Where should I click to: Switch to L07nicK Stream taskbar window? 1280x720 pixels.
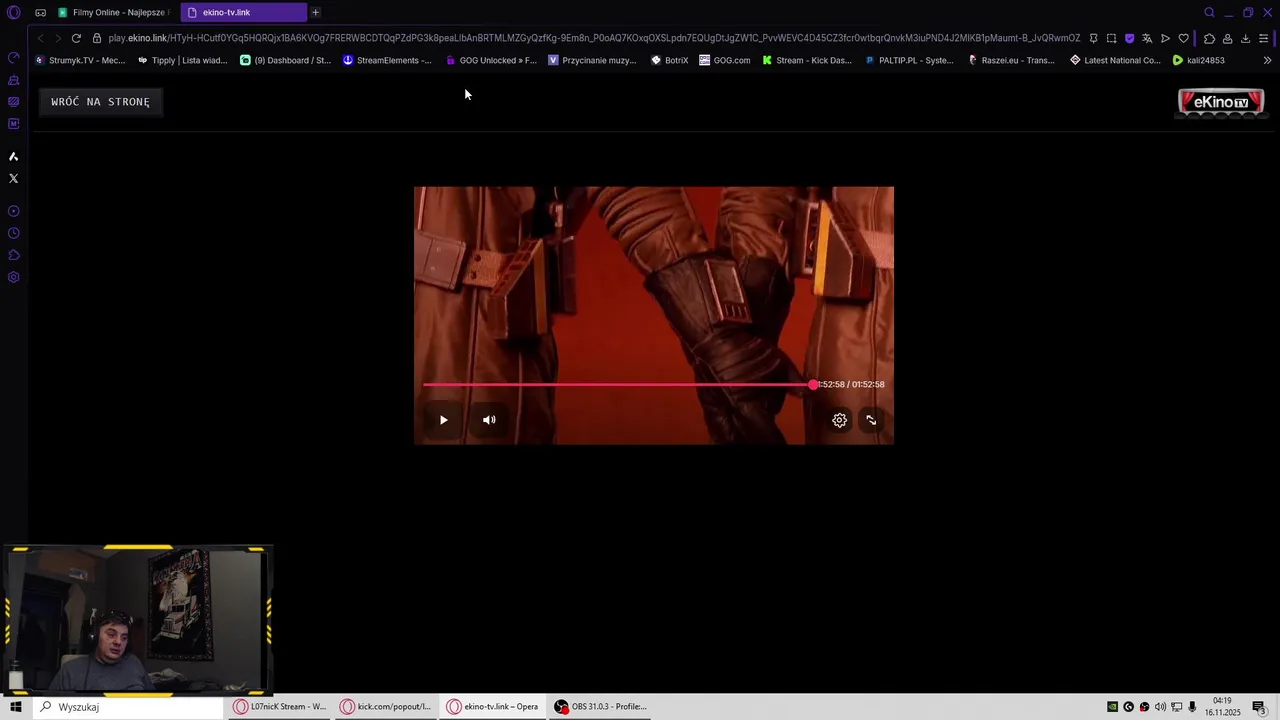[279, 707]
